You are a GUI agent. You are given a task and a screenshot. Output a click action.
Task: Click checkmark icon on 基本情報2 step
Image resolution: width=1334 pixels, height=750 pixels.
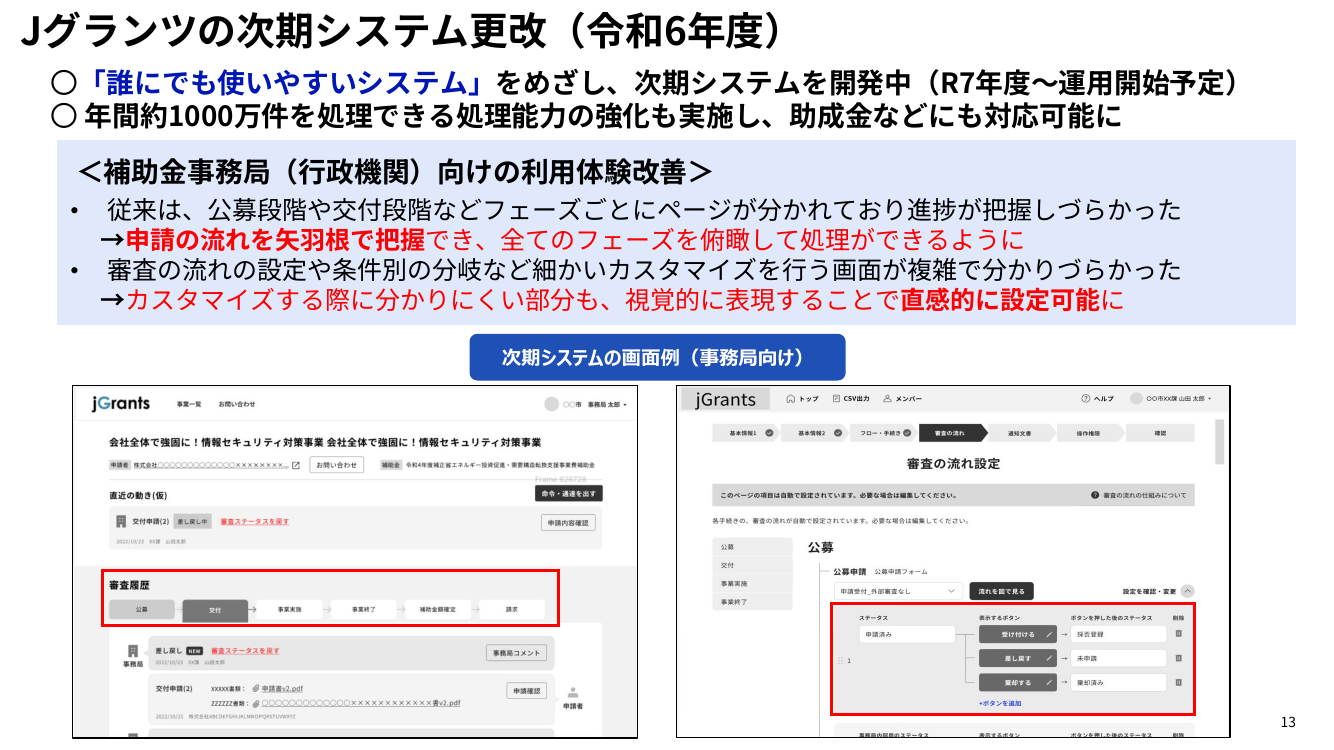pos(836,434)
